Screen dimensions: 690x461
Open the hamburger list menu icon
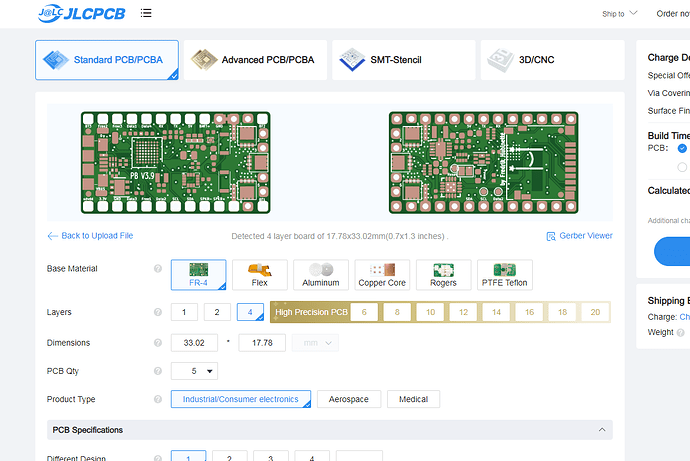(x=146, y=13)
